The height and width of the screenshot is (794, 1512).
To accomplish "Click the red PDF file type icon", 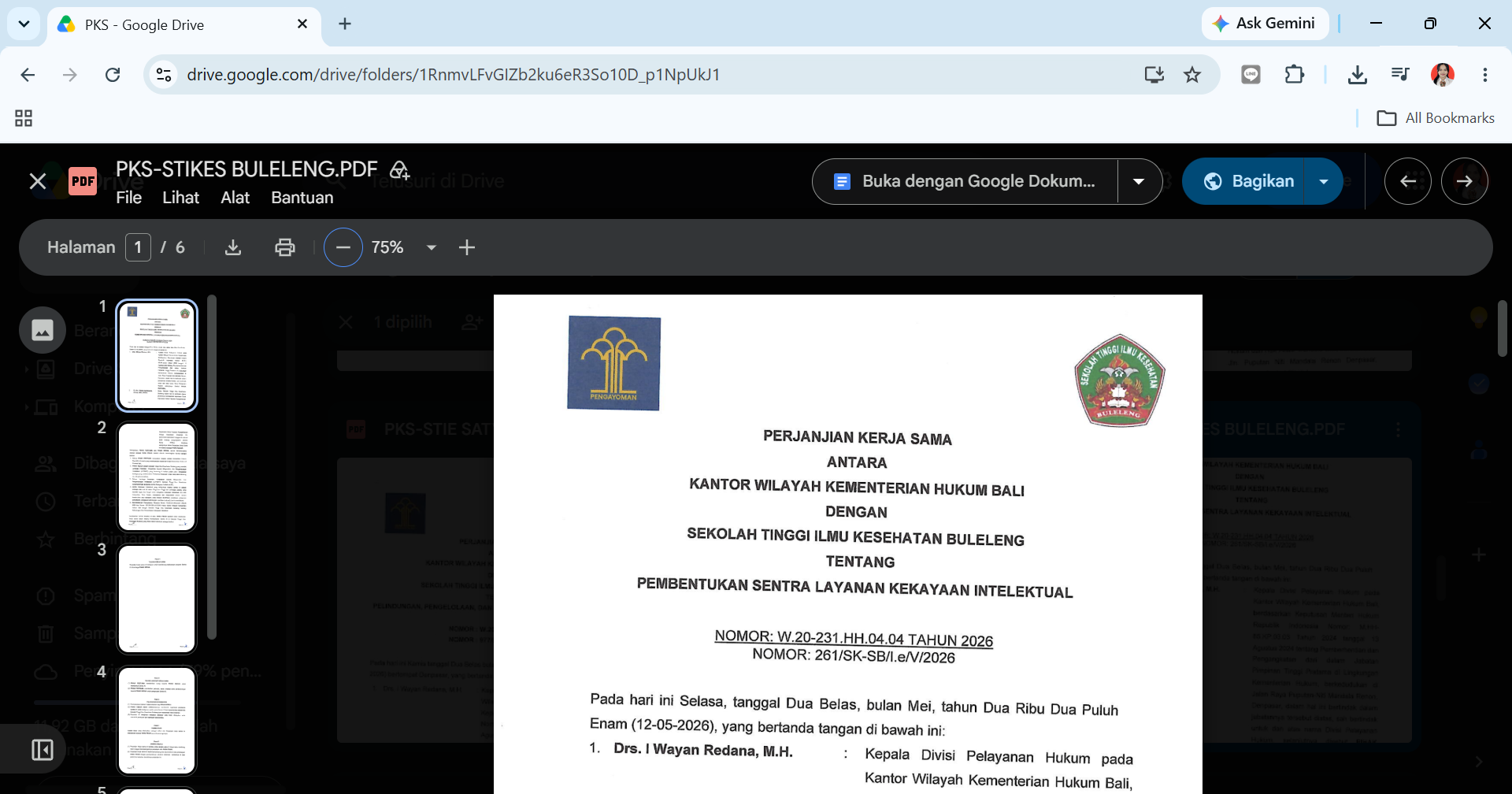I will [x=83, y=181].
